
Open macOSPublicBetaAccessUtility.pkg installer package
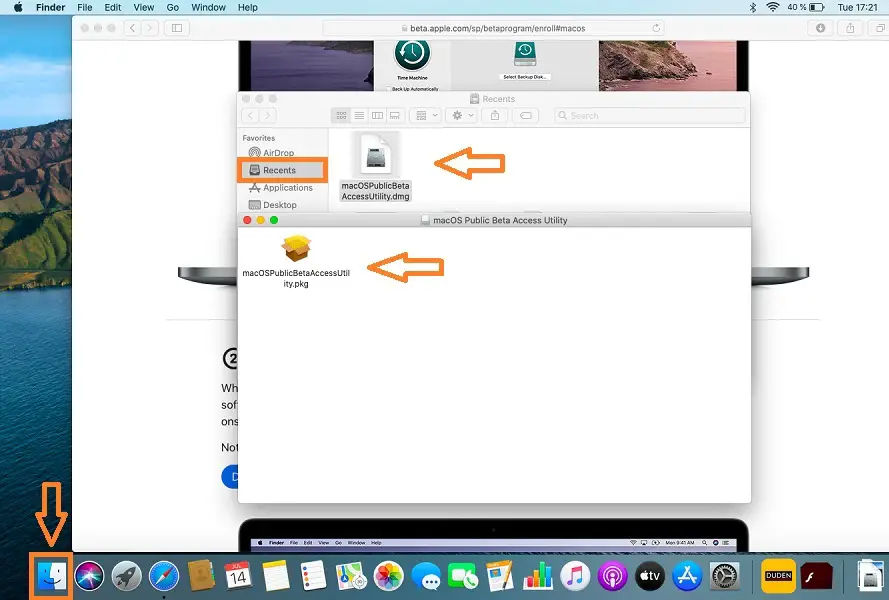point(295,250)
